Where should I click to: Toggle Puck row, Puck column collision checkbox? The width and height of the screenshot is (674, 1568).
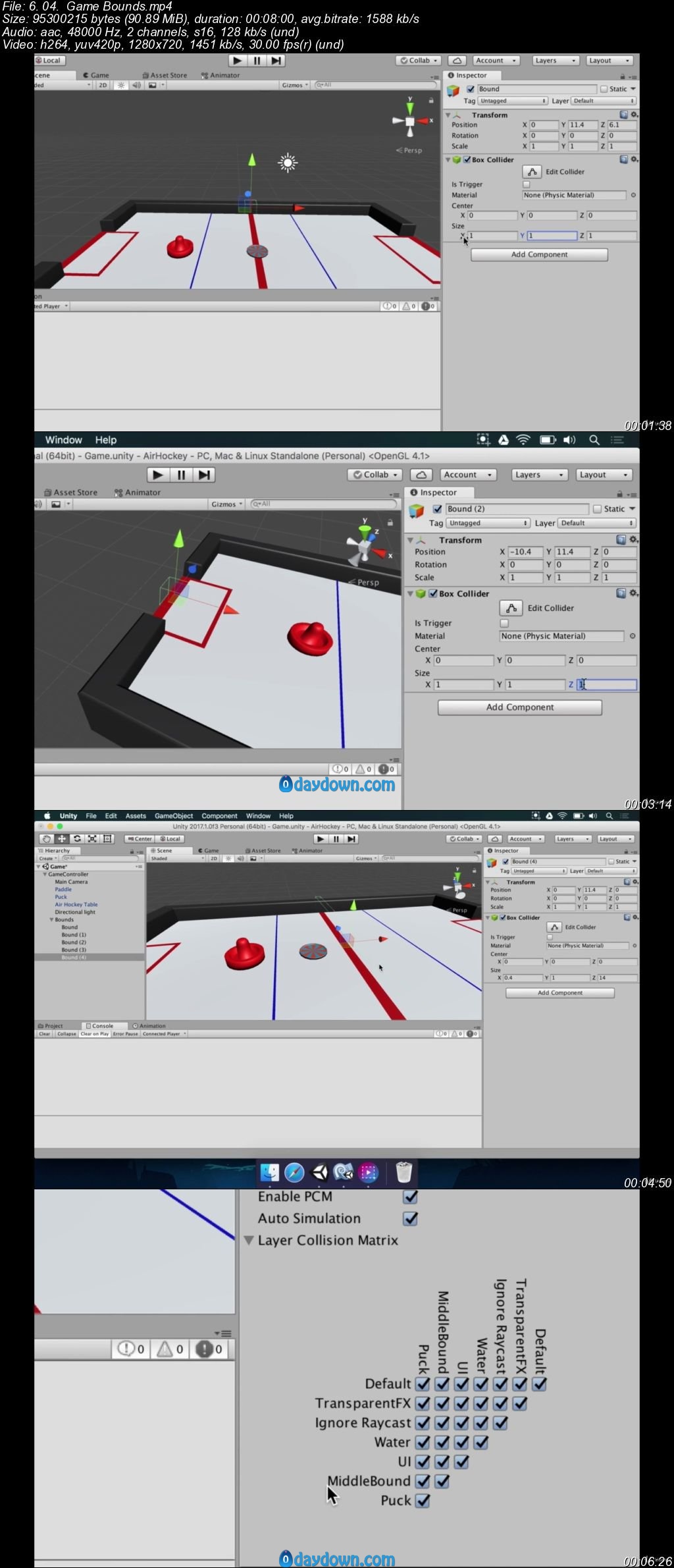(423, 1501)
